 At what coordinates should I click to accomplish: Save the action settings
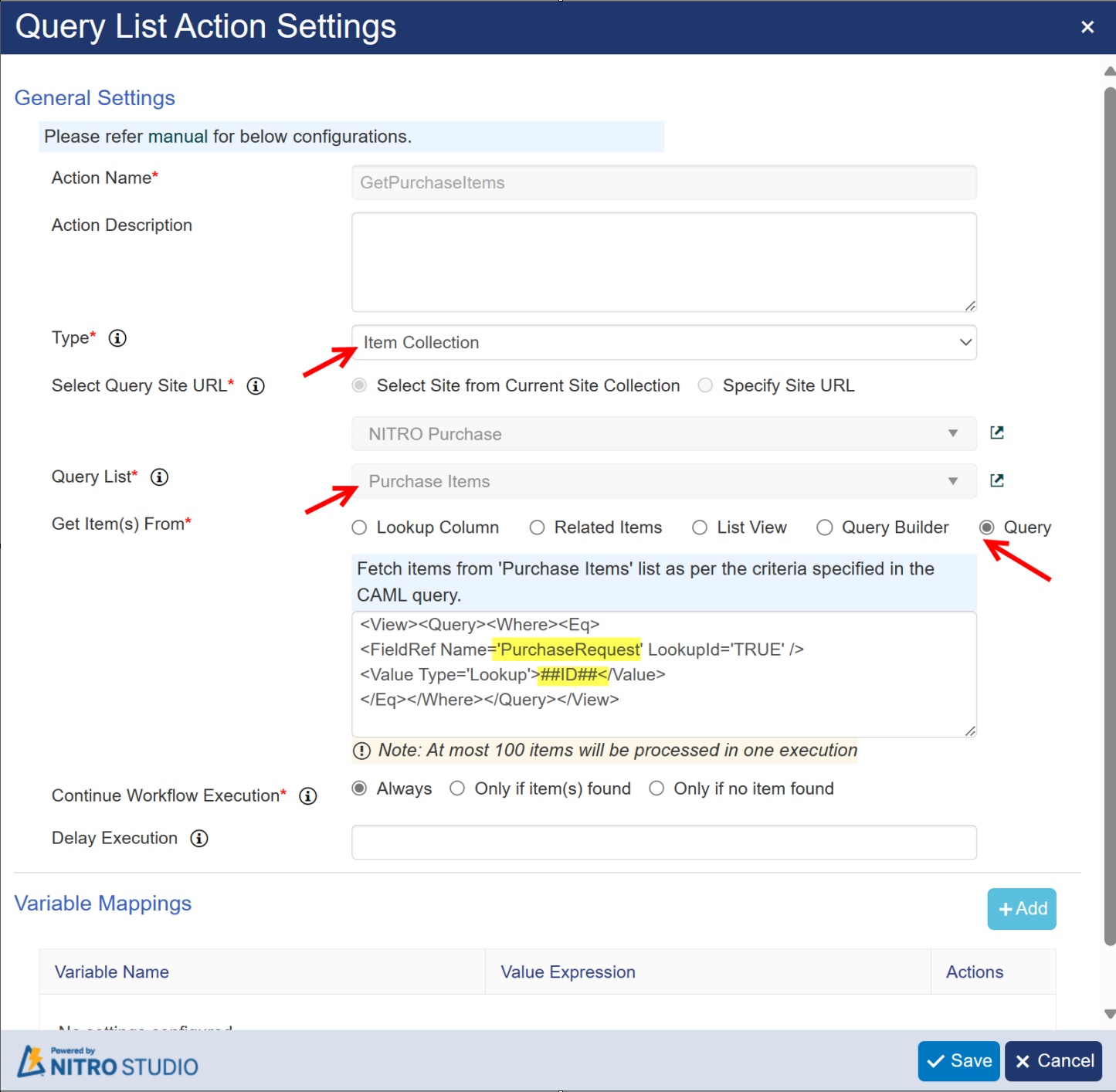959,1061
